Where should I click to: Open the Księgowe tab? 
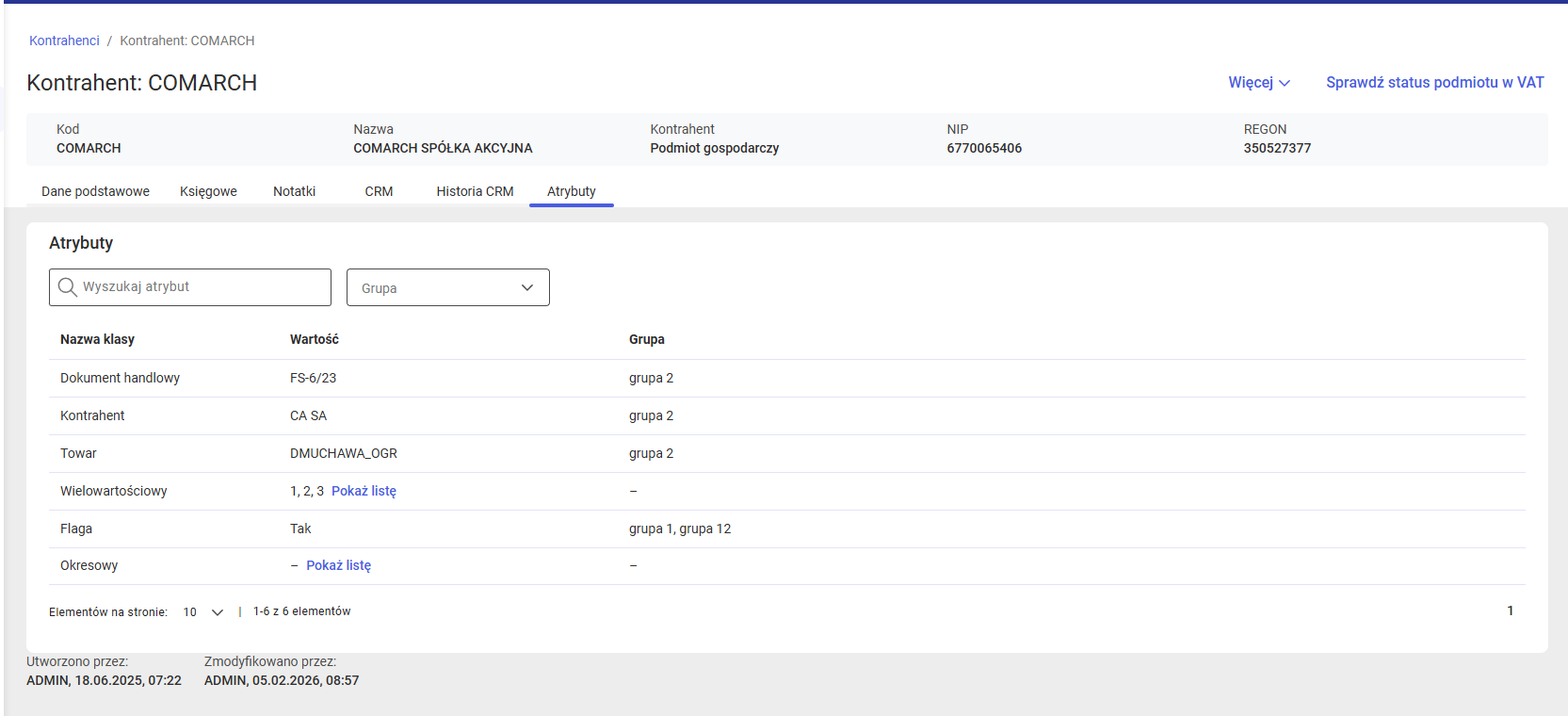208,191
